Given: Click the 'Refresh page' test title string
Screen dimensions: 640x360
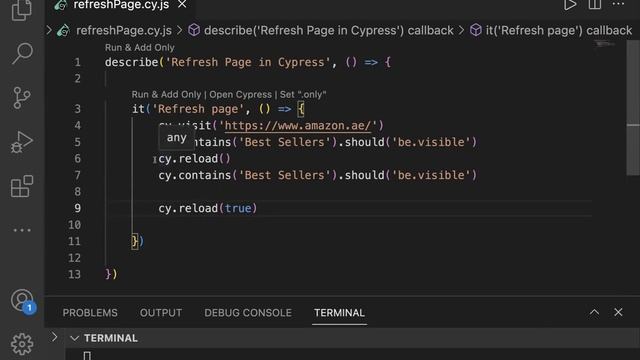Looking at the screenshot, I should click(x=198, y=109).
